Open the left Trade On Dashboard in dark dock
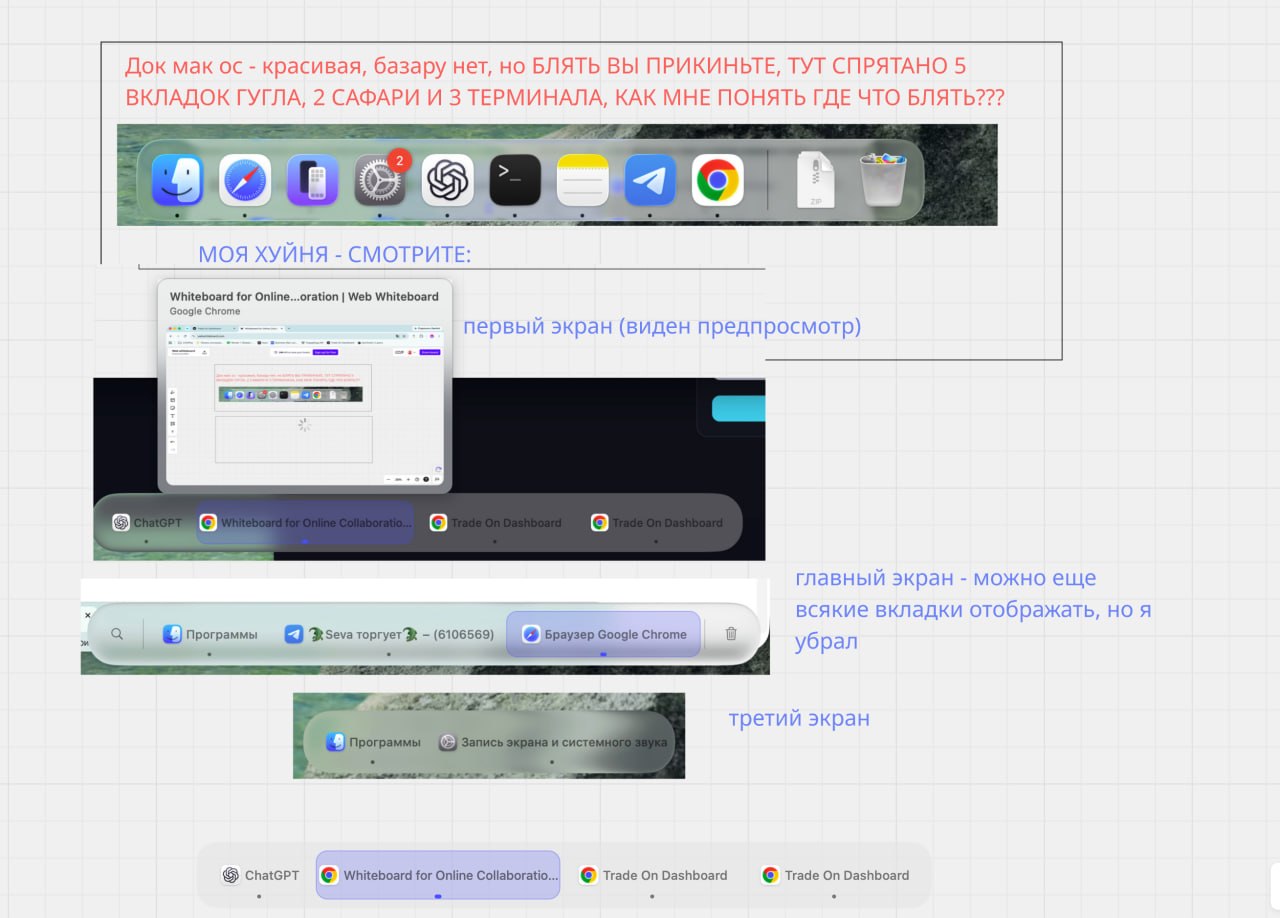This screenshot has width=1280, height=918. tap(495, 522)
